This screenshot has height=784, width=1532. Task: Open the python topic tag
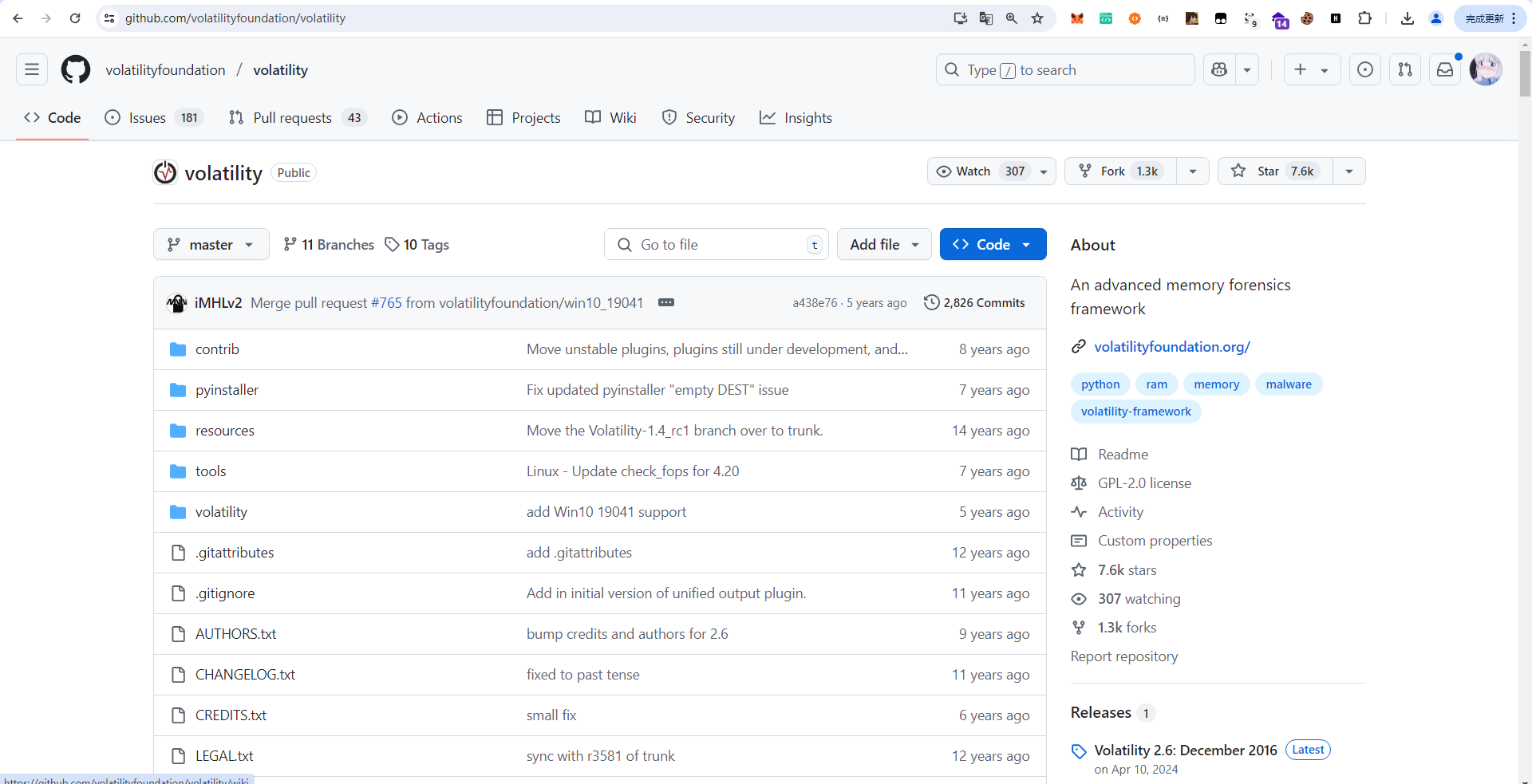point(1100,384)
